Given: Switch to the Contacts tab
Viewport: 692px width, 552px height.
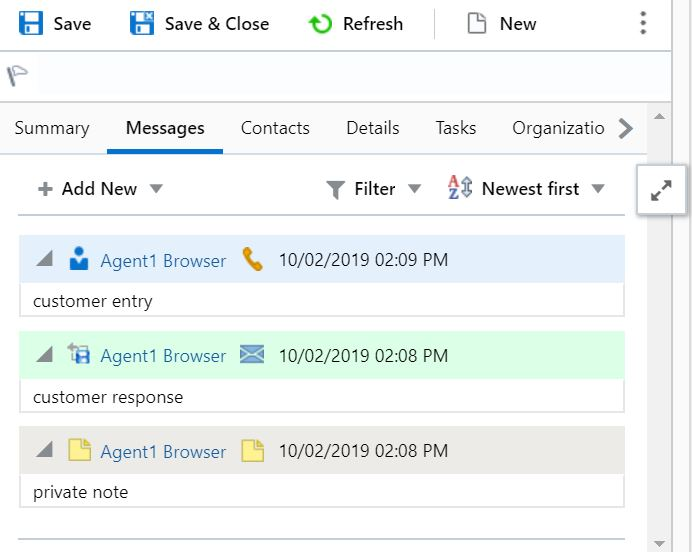Looking at the screenshot, I should [x=275, y=128].
